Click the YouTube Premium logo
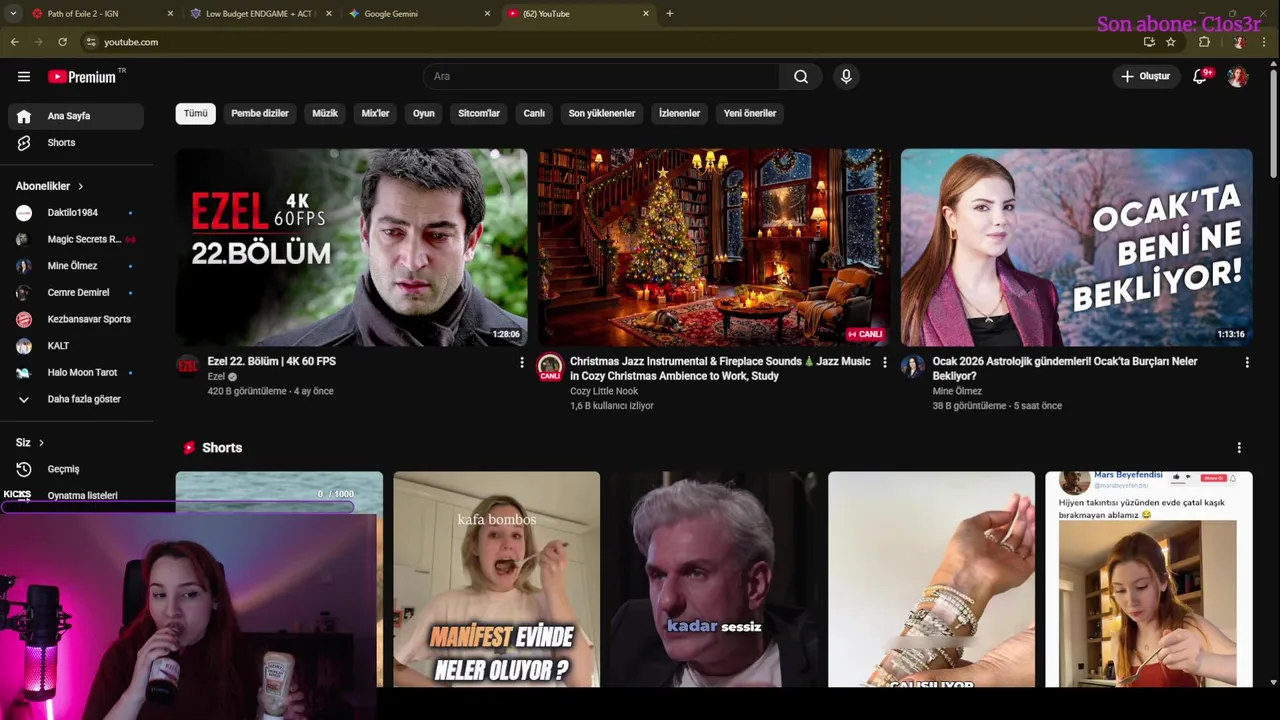This screenshot has width=1280, height=720. 82,77
